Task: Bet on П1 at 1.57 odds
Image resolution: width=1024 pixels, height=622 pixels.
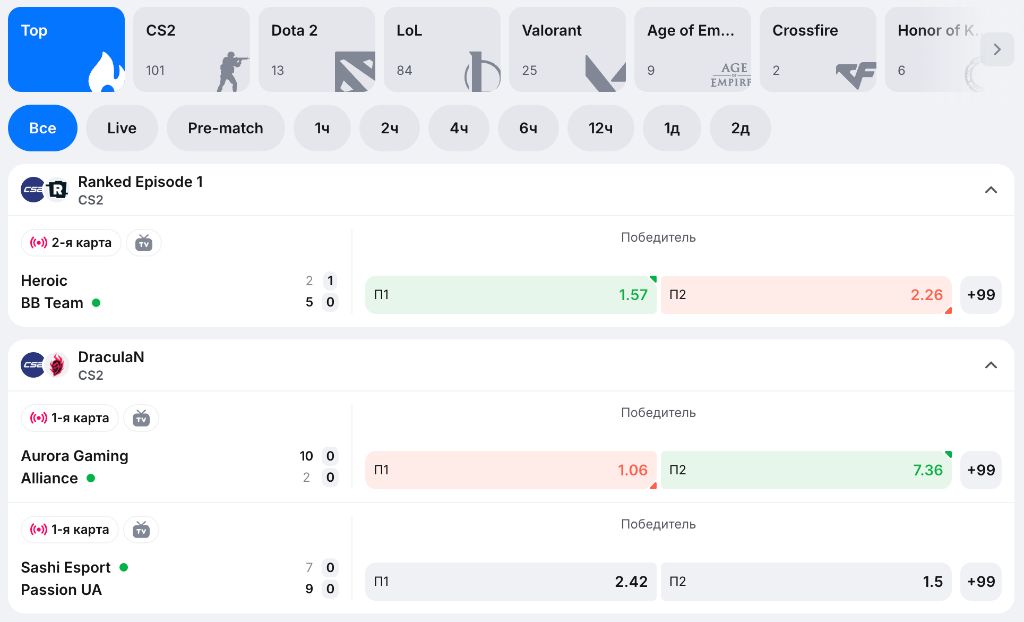Action: point(510,295)
